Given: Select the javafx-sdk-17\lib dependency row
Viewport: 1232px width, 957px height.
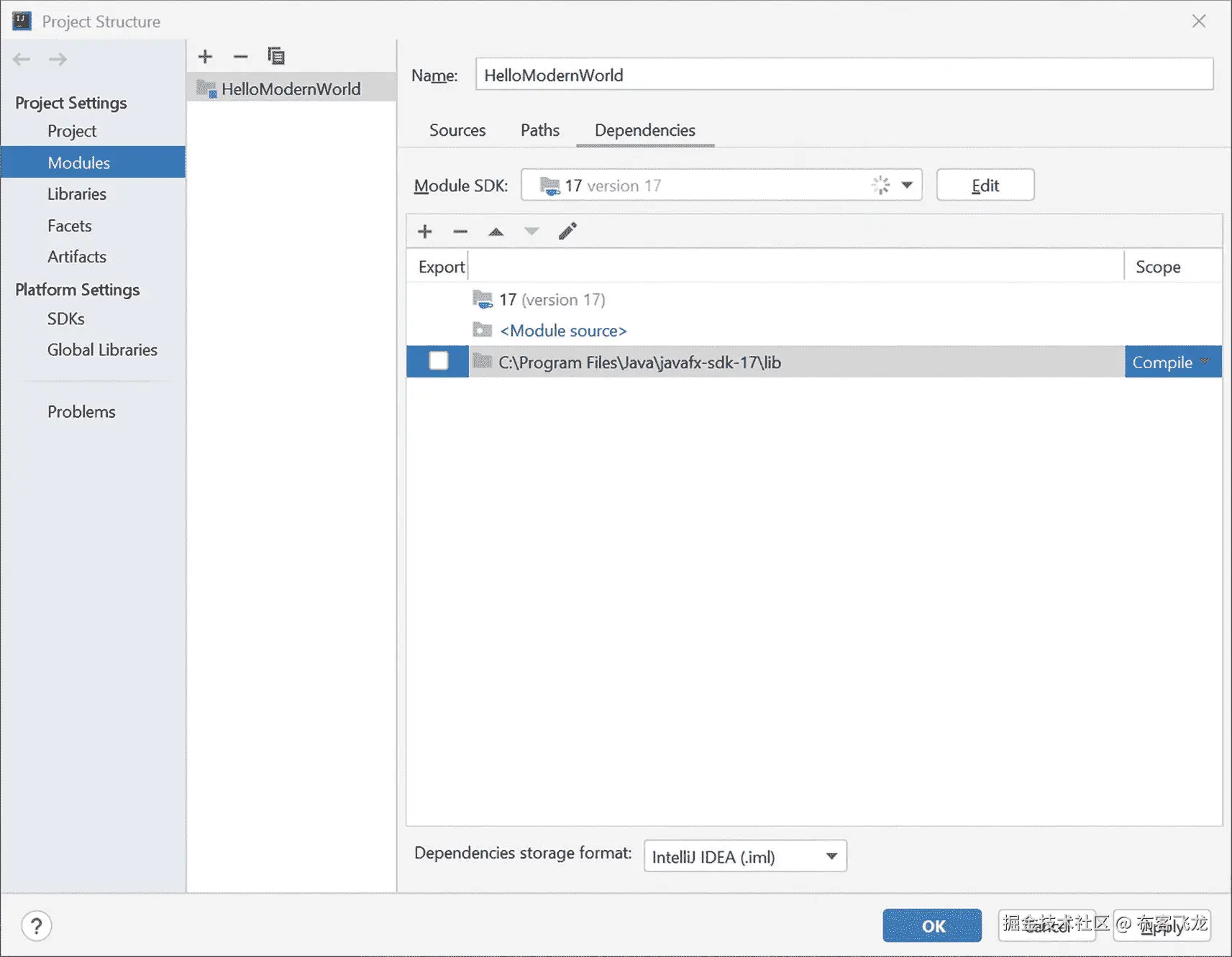Looking at the screenshot, I should pyautogui.click(x=814, y=362).
